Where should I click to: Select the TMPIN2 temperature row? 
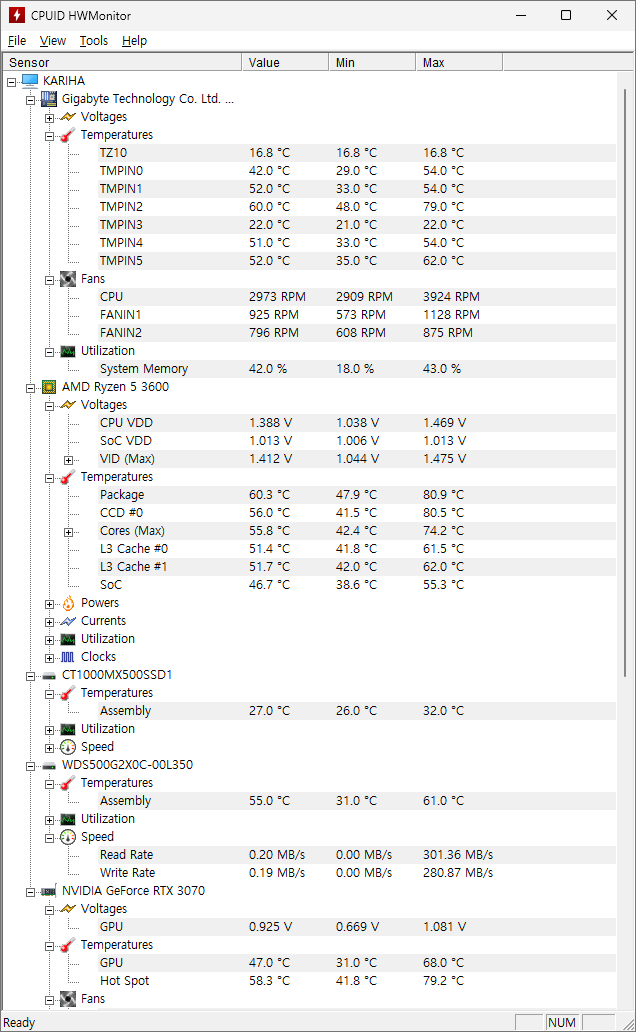358,207
